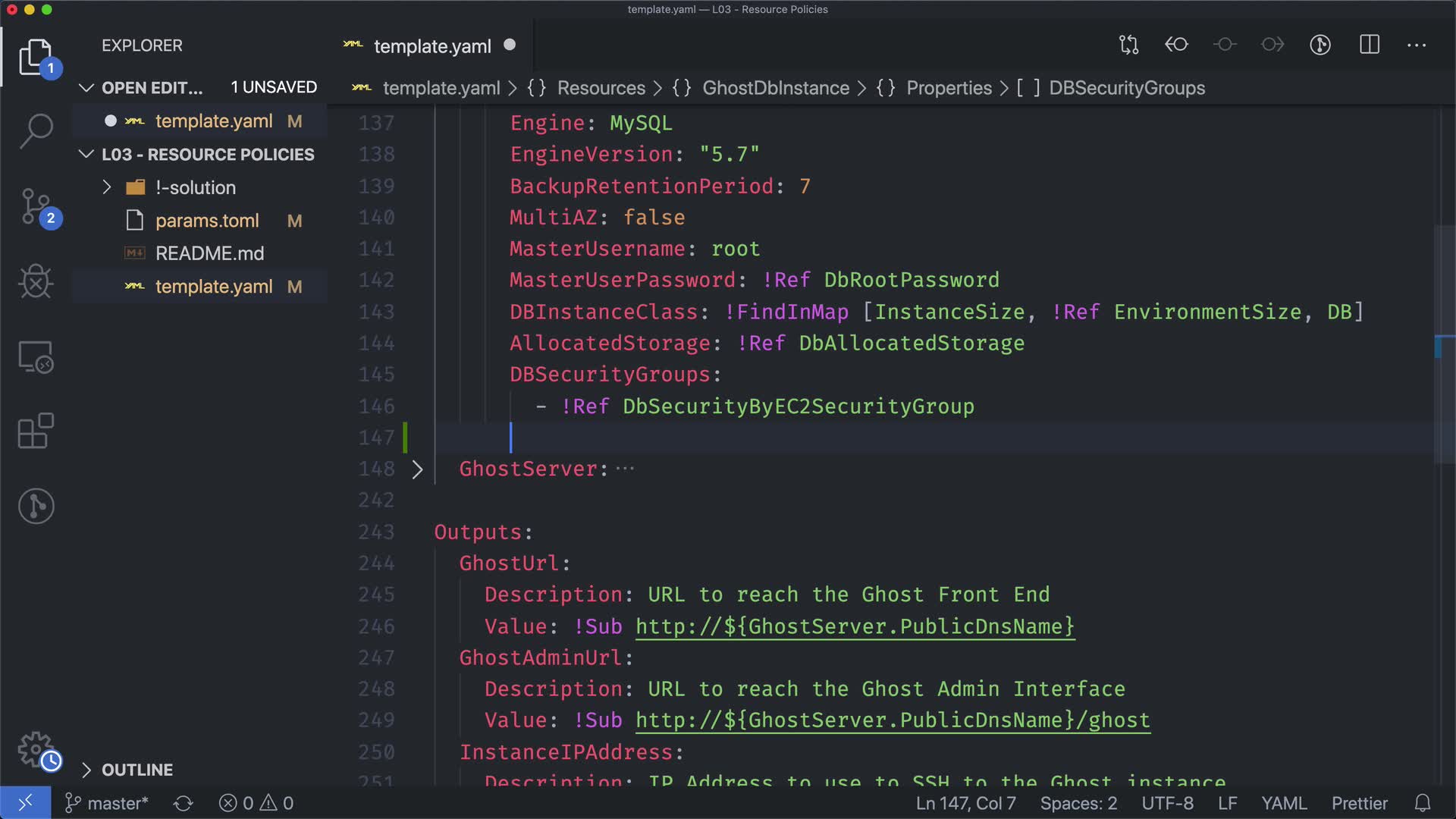The height and width of the screenshot is (819, 1456).
Task: Expand the folded GhostServer section
Action: tap(417, 469)
